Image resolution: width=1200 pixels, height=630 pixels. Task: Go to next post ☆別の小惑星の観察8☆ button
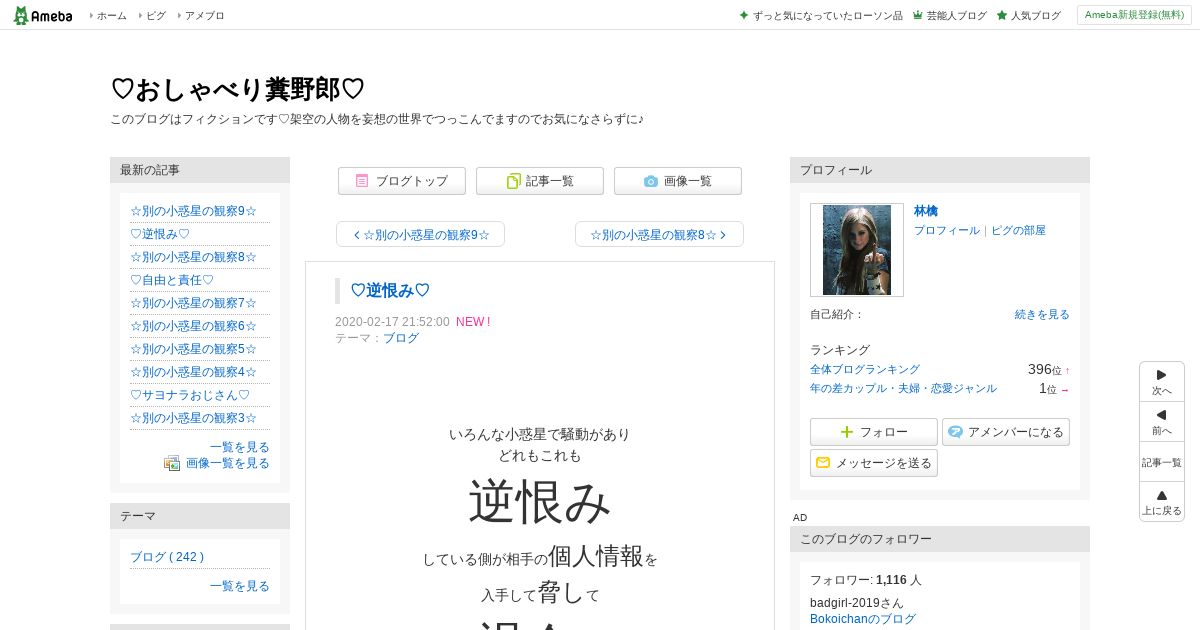tap(659, 234)
